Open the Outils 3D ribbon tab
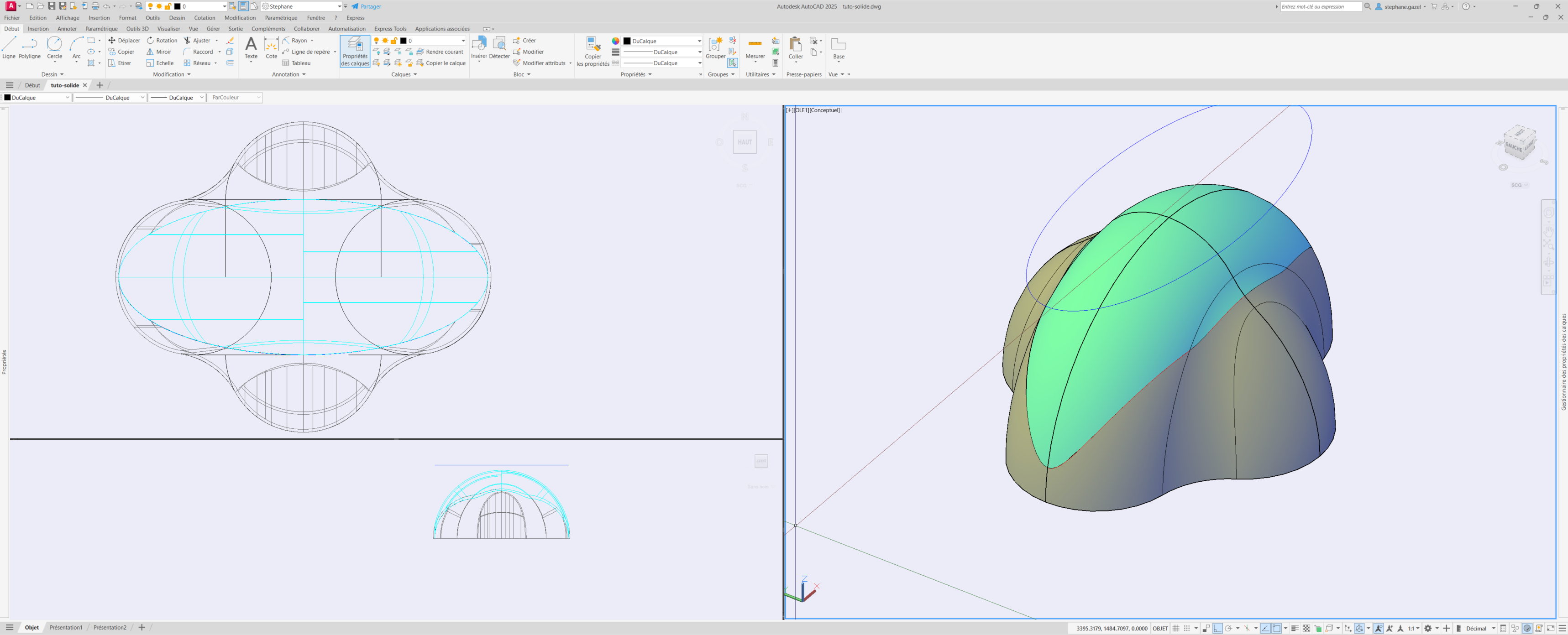The image size is (1568, 635). tap(137, 29)
